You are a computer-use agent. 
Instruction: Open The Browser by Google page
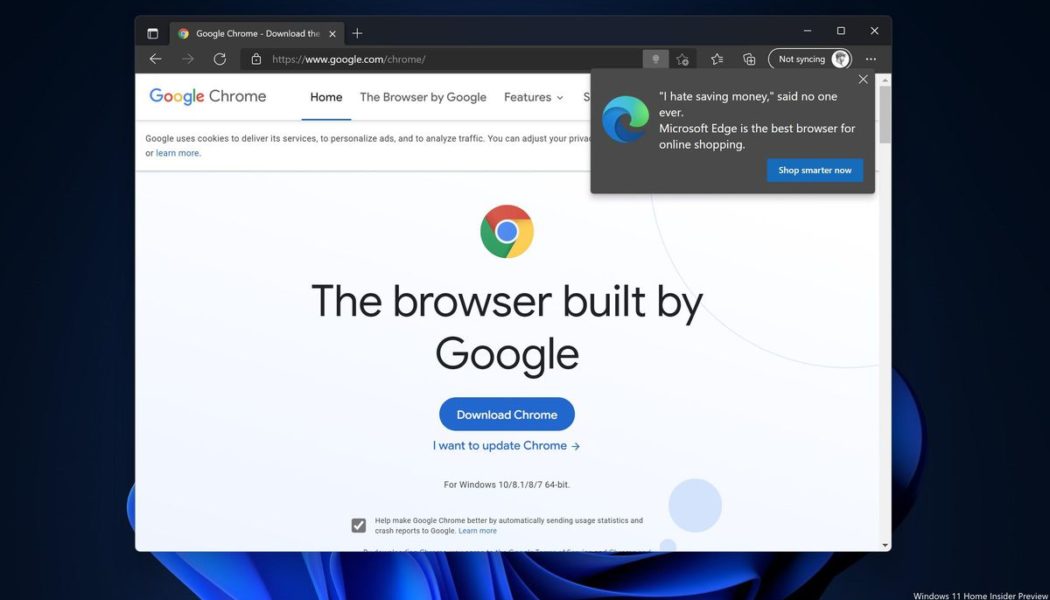[423, 97]
